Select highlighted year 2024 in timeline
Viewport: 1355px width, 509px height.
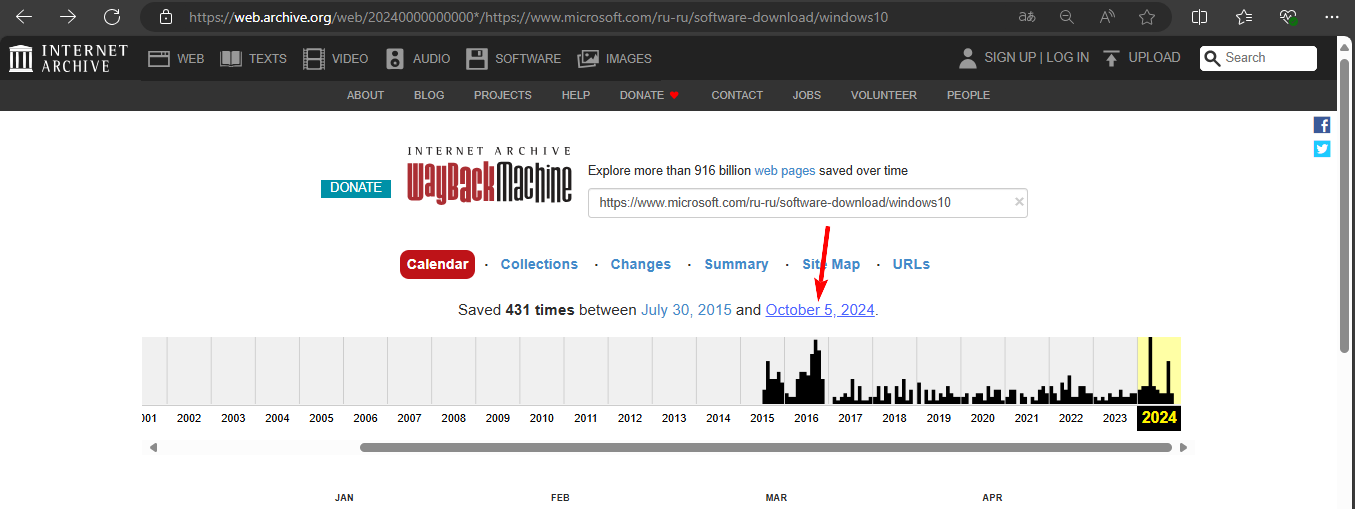coord(1159,417)
